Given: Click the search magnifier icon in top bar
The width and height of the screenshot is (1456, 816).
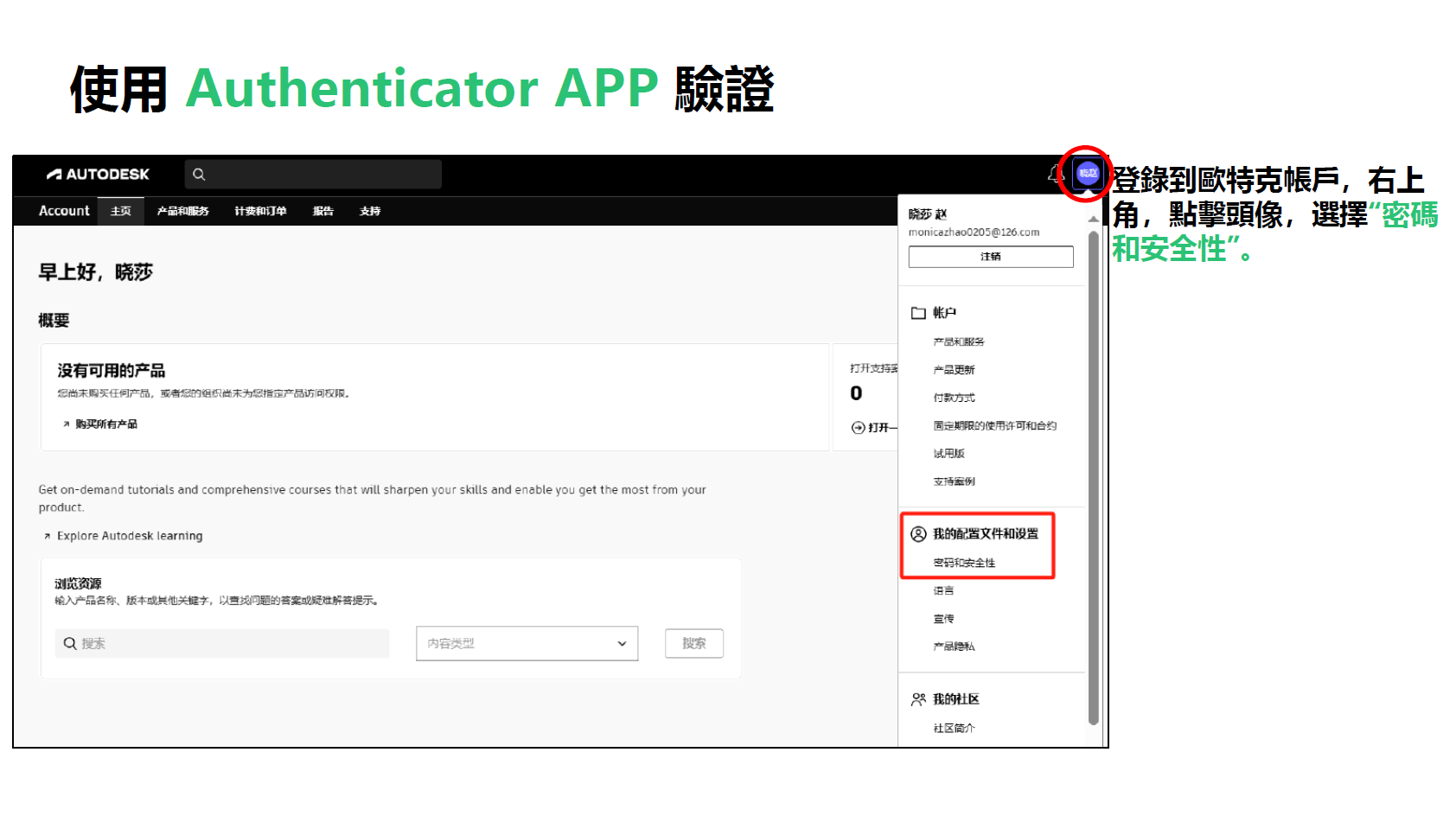Looking at the screenshot, I should point(199,175).
